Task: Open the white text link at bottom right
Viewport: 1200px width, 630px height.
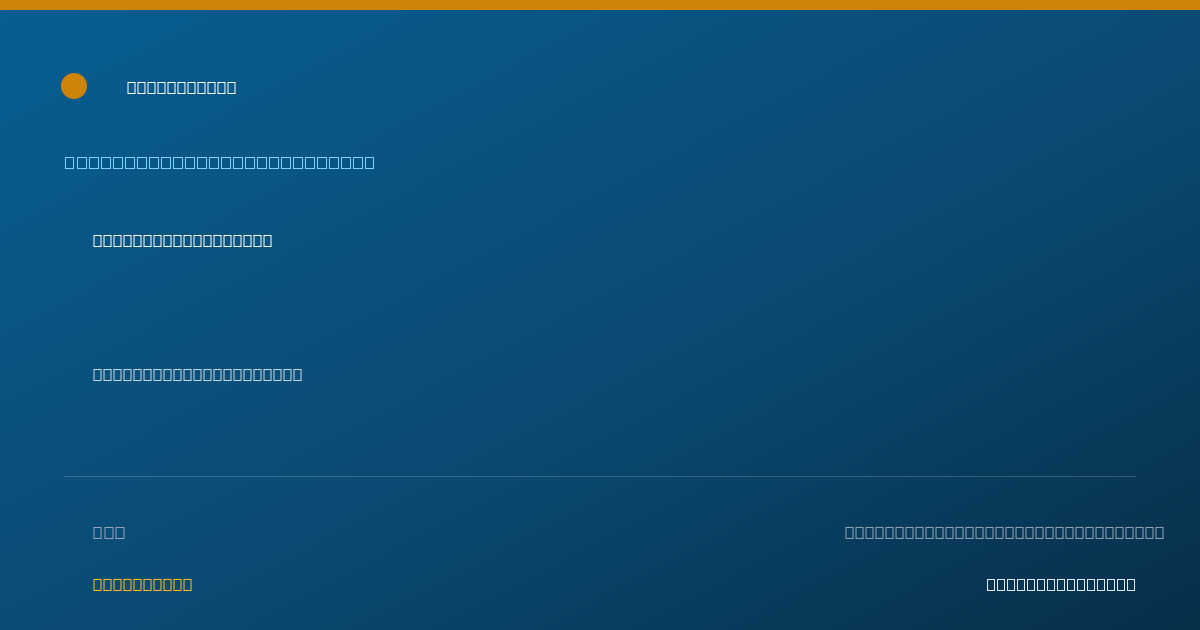Action: coord(1061,584)
